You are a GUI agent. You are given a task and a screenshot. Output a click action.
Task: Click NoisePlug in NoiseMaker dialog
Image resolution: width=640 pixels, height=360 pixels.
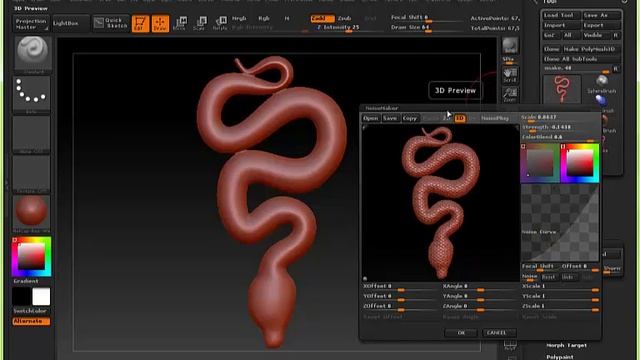(x=495, y=118)
